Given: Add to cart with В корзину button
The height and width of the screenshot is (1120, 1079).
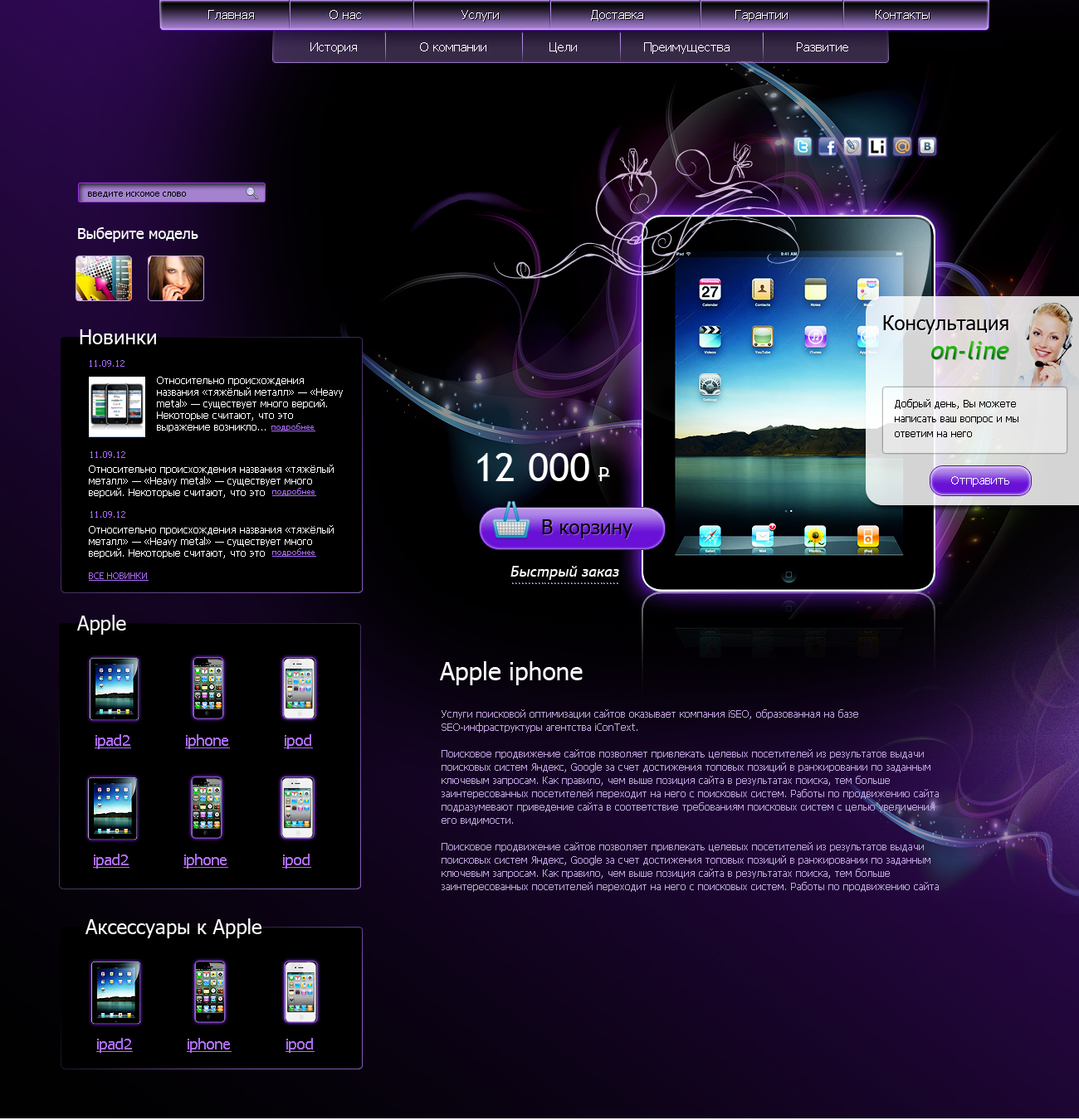Looking at the screenshot, I should 572,528.
